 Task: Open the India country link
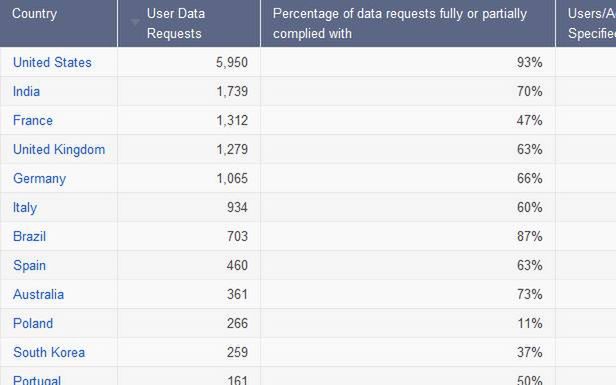(26, 92)
